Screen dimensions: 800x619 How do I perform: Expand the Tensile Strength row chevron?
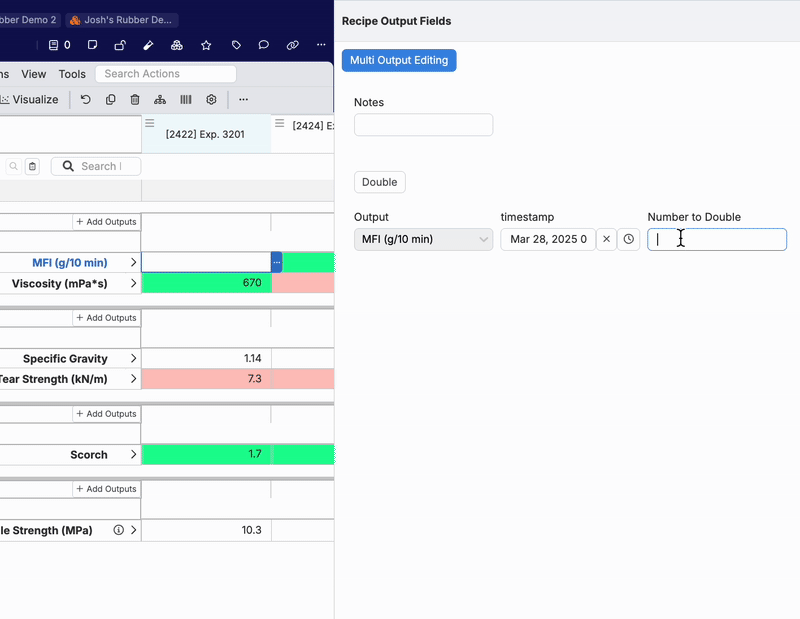[x=133, y=530]
